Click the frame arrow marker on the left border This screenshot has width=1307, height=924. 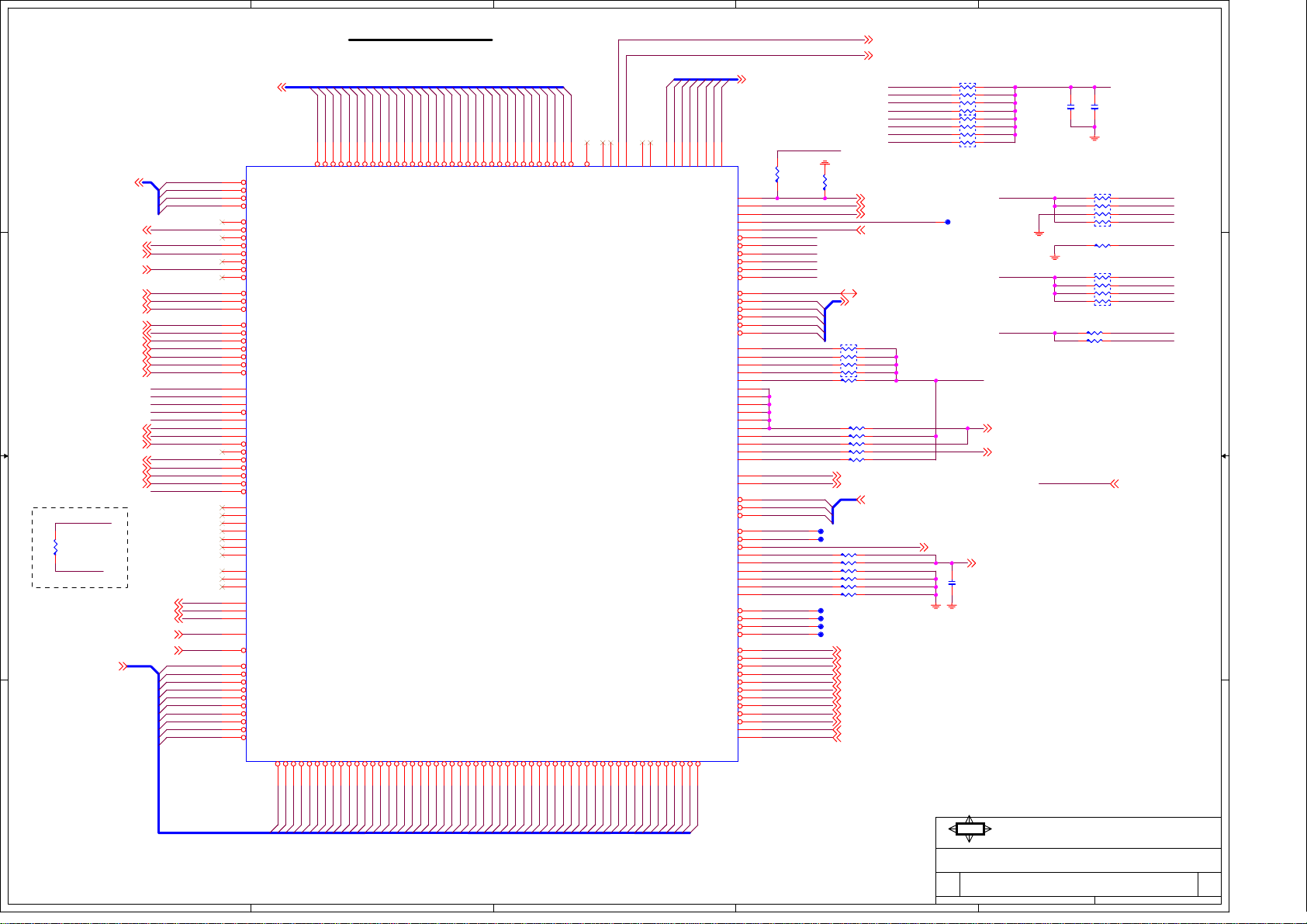pos(5,456)
